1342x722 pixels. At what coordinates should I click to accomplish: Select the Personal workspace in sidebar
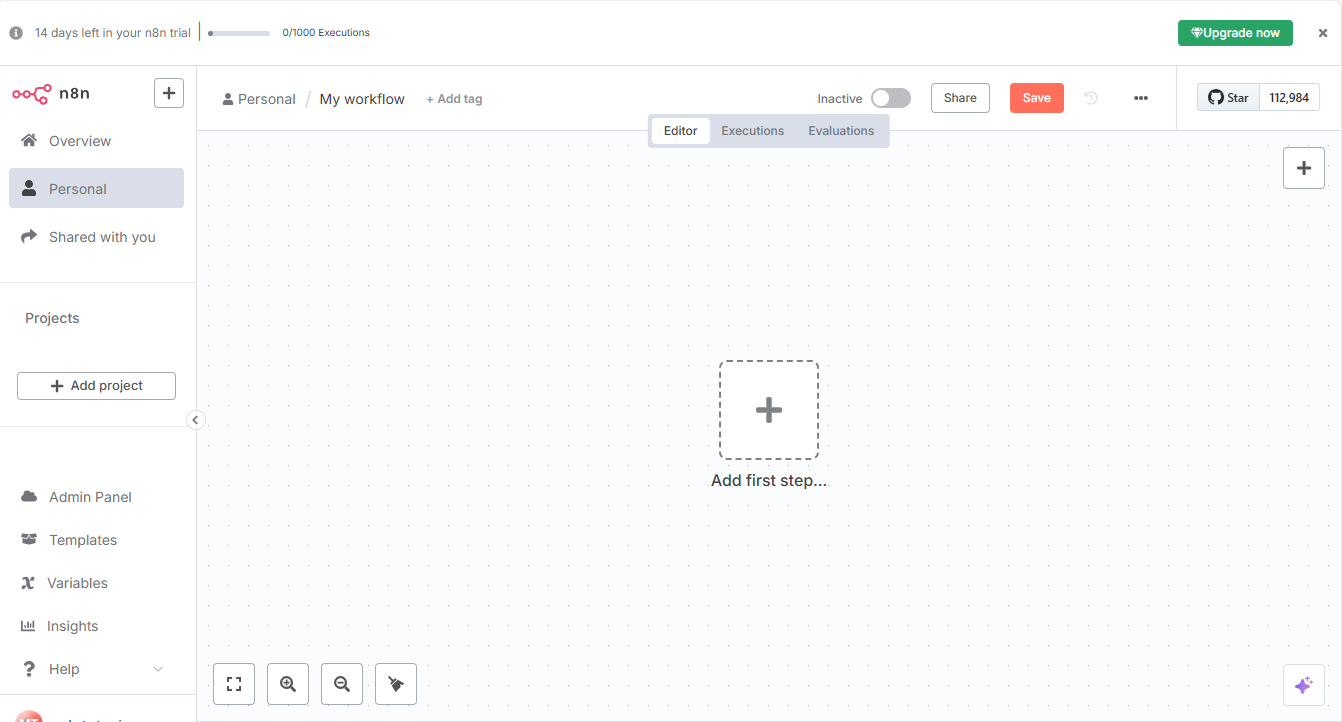[96, 188]
